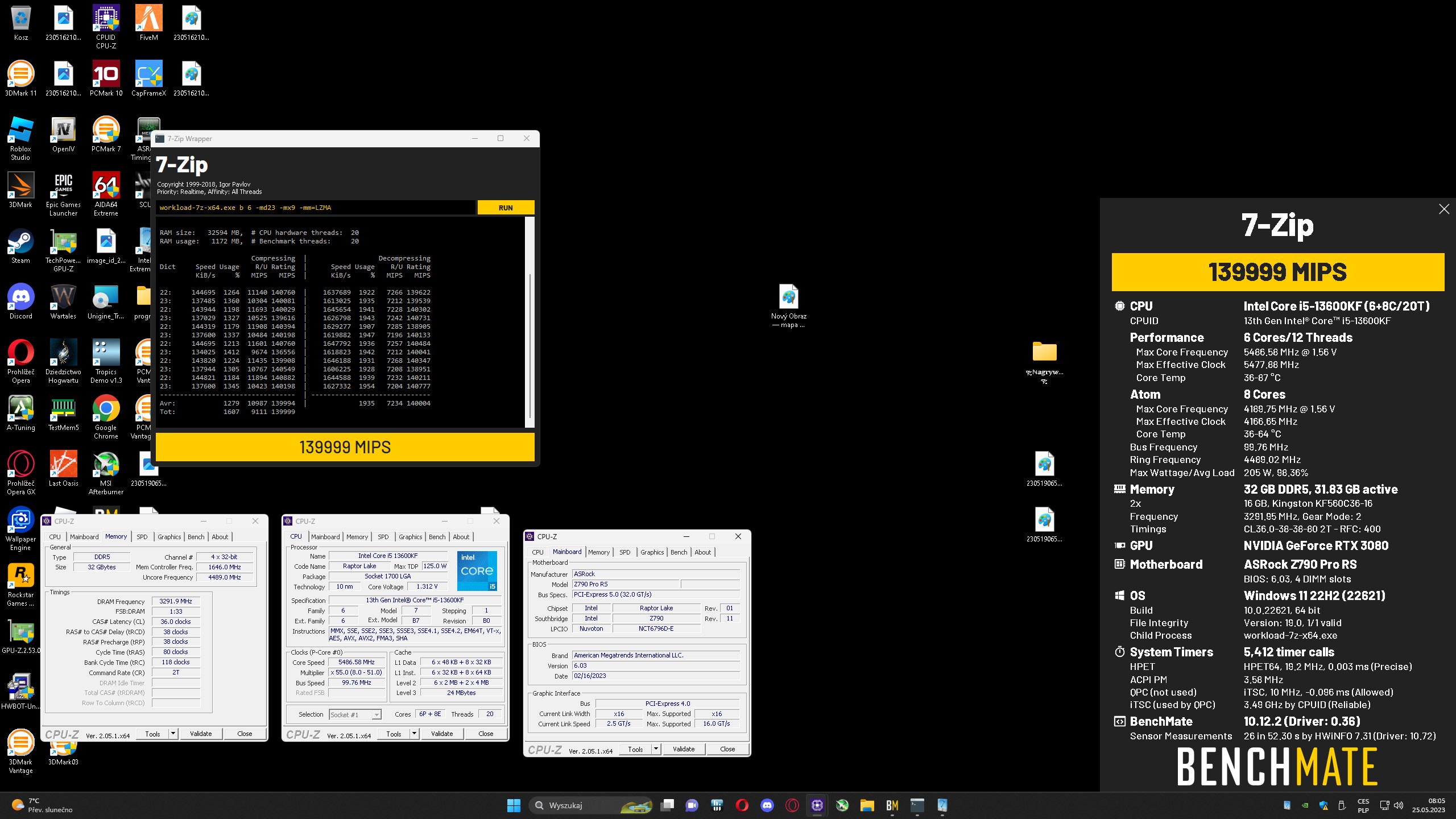Expand Tools dropdown arrow in CPU-Z Memory window
This screenshot has height=819, width=1456.
tap(173, 734)
